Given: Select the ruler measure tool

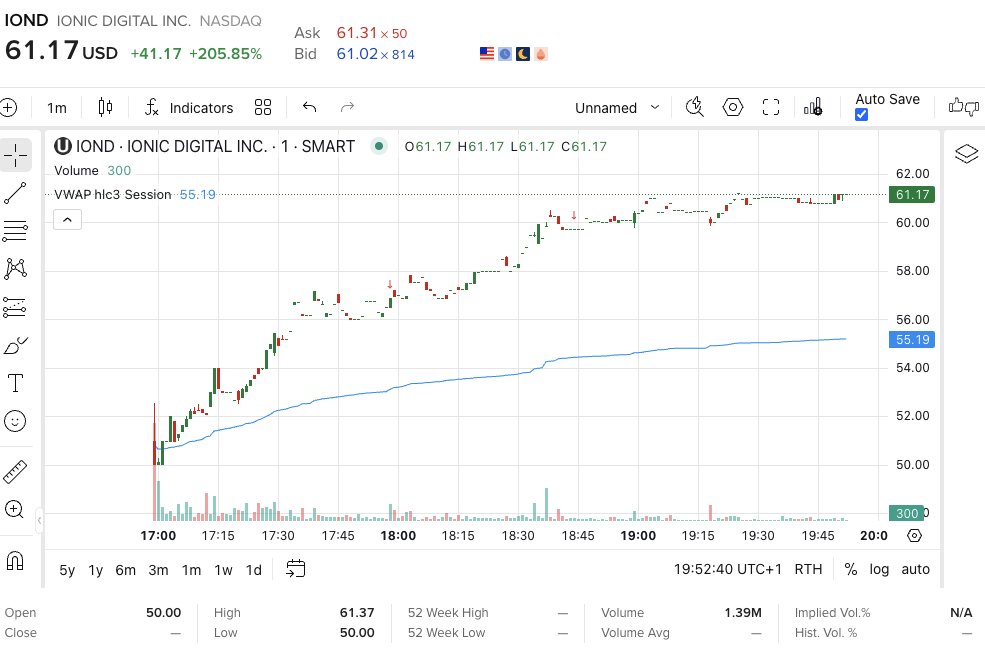Looking at the screenshot, I should pos(16,472).
